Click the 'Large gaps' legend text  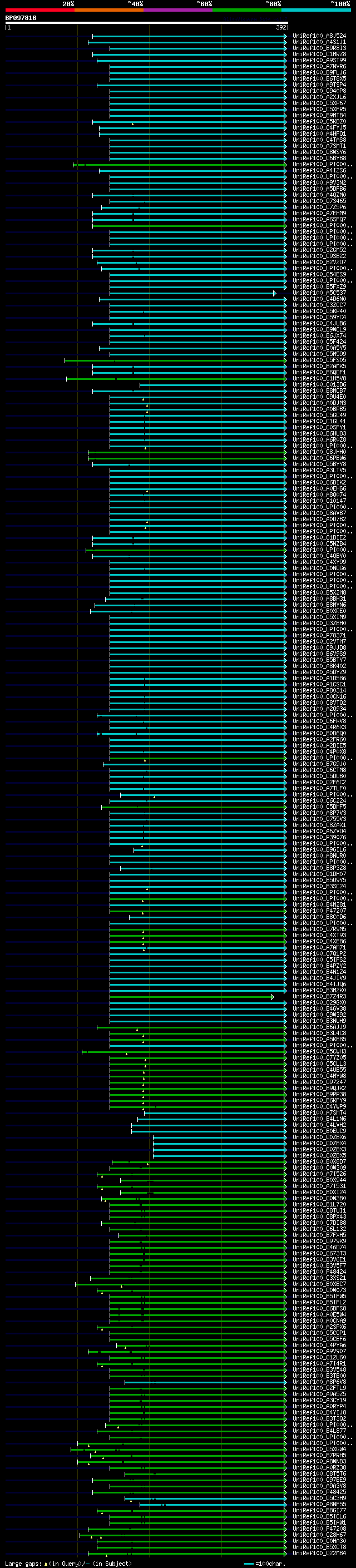[x=24, y=1563]
